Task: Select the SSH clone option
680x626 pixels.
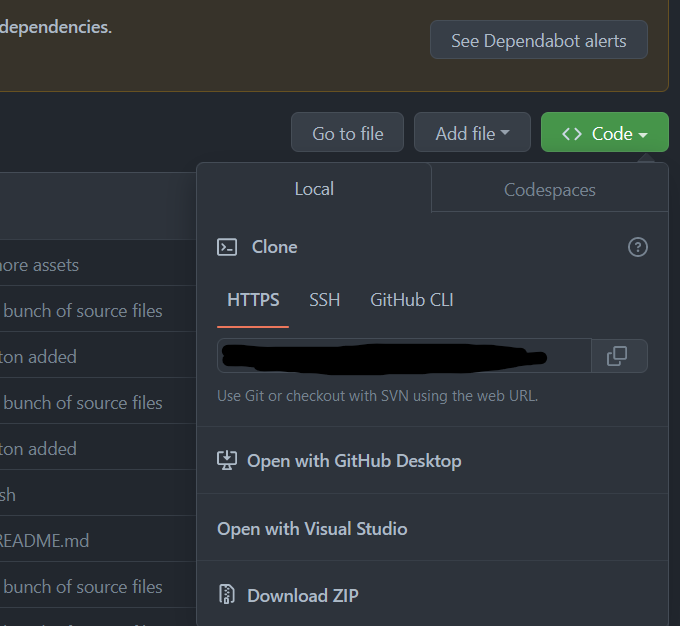Action: (x=324, y=300)
